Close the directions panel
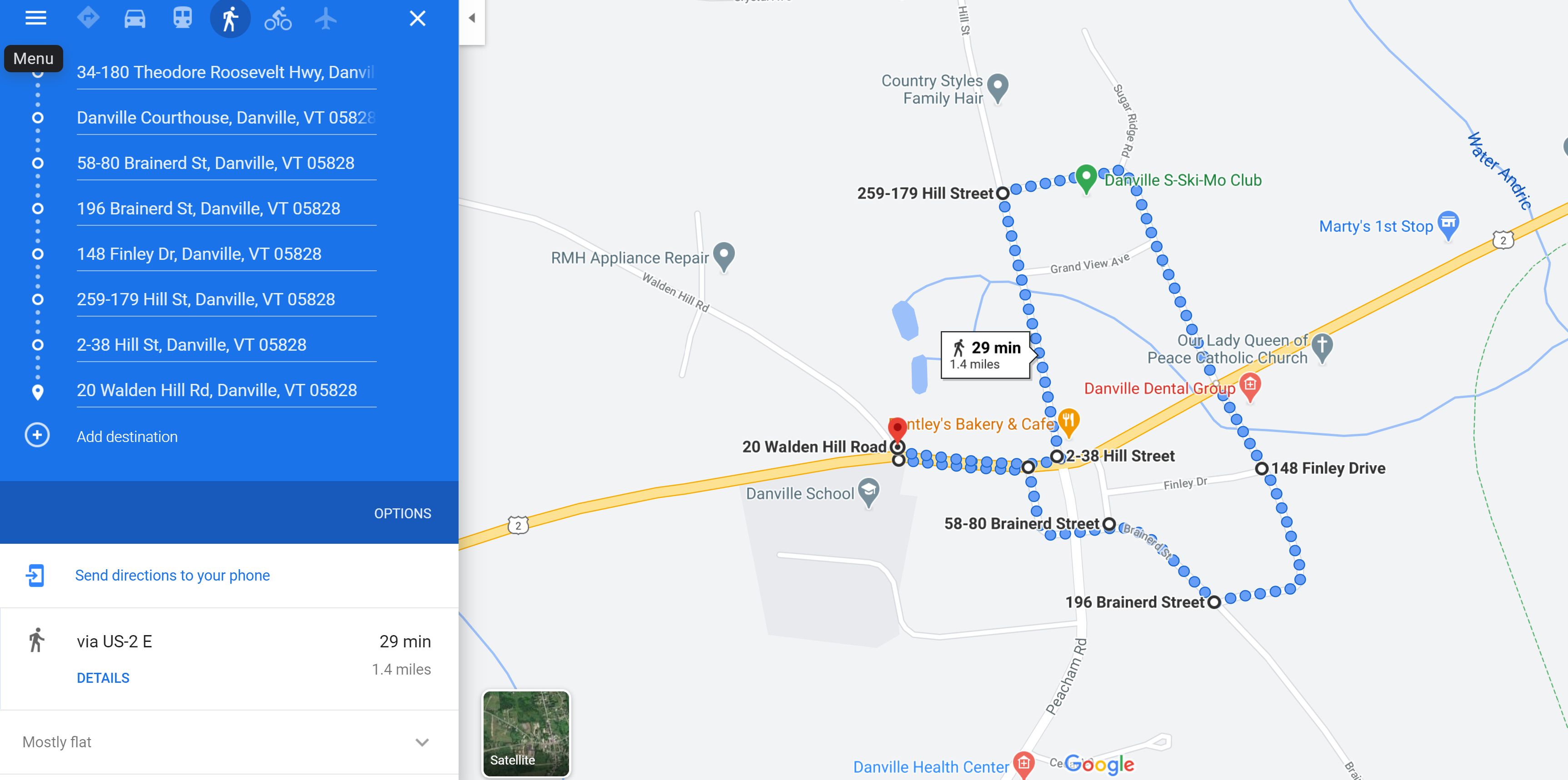The height and width of the screenshot is (780, 1568). (x=418, y=18)
